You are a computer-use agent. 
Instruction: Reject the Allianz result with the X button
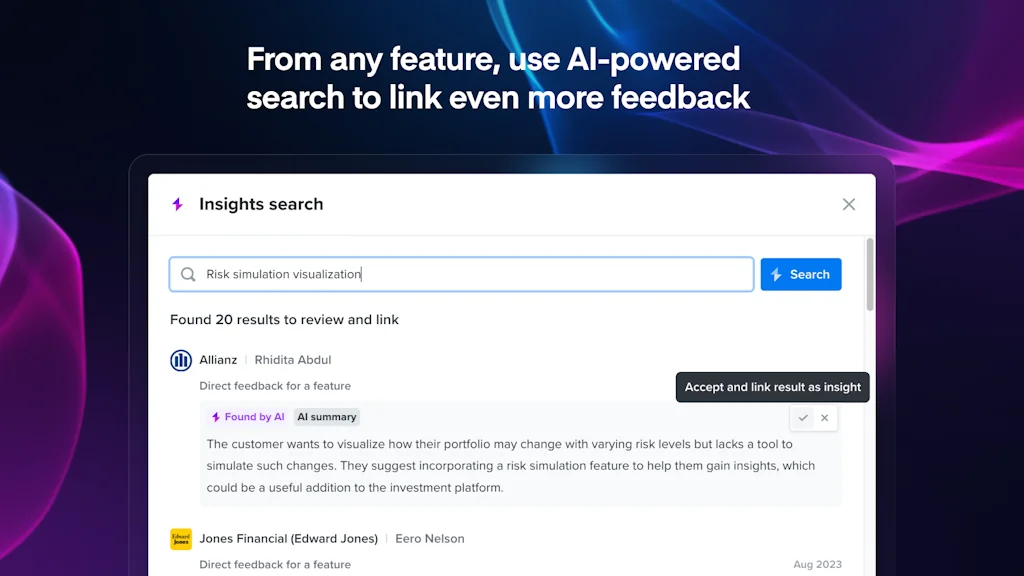coord(824,418)
